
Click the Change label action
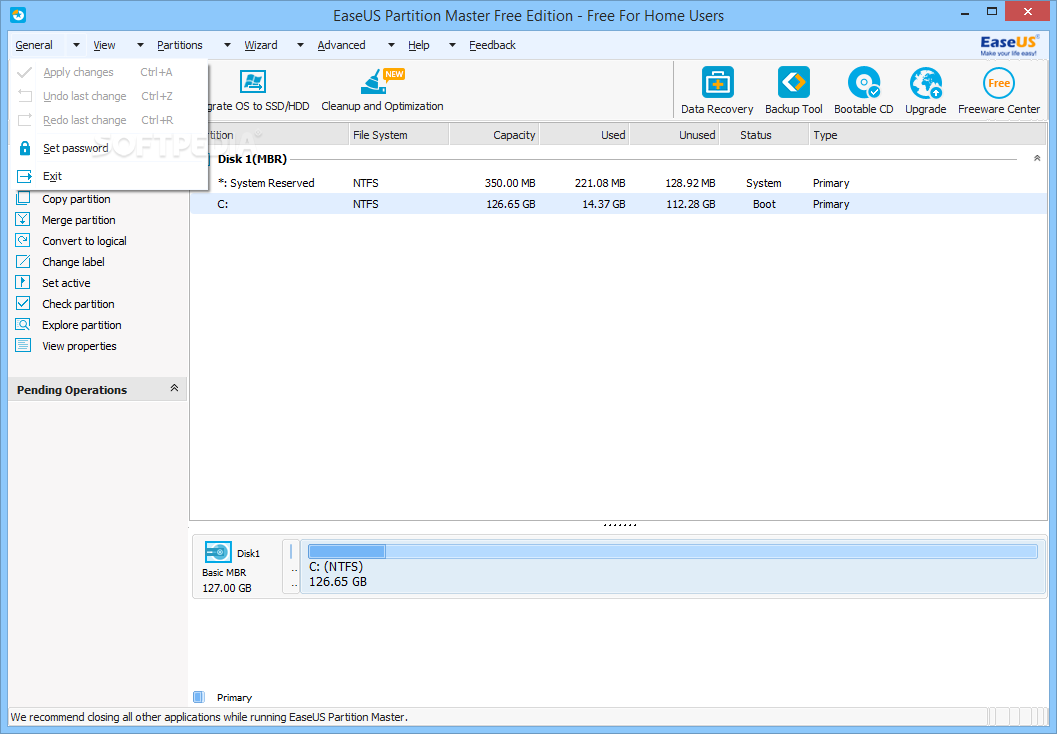click(73, 262)
